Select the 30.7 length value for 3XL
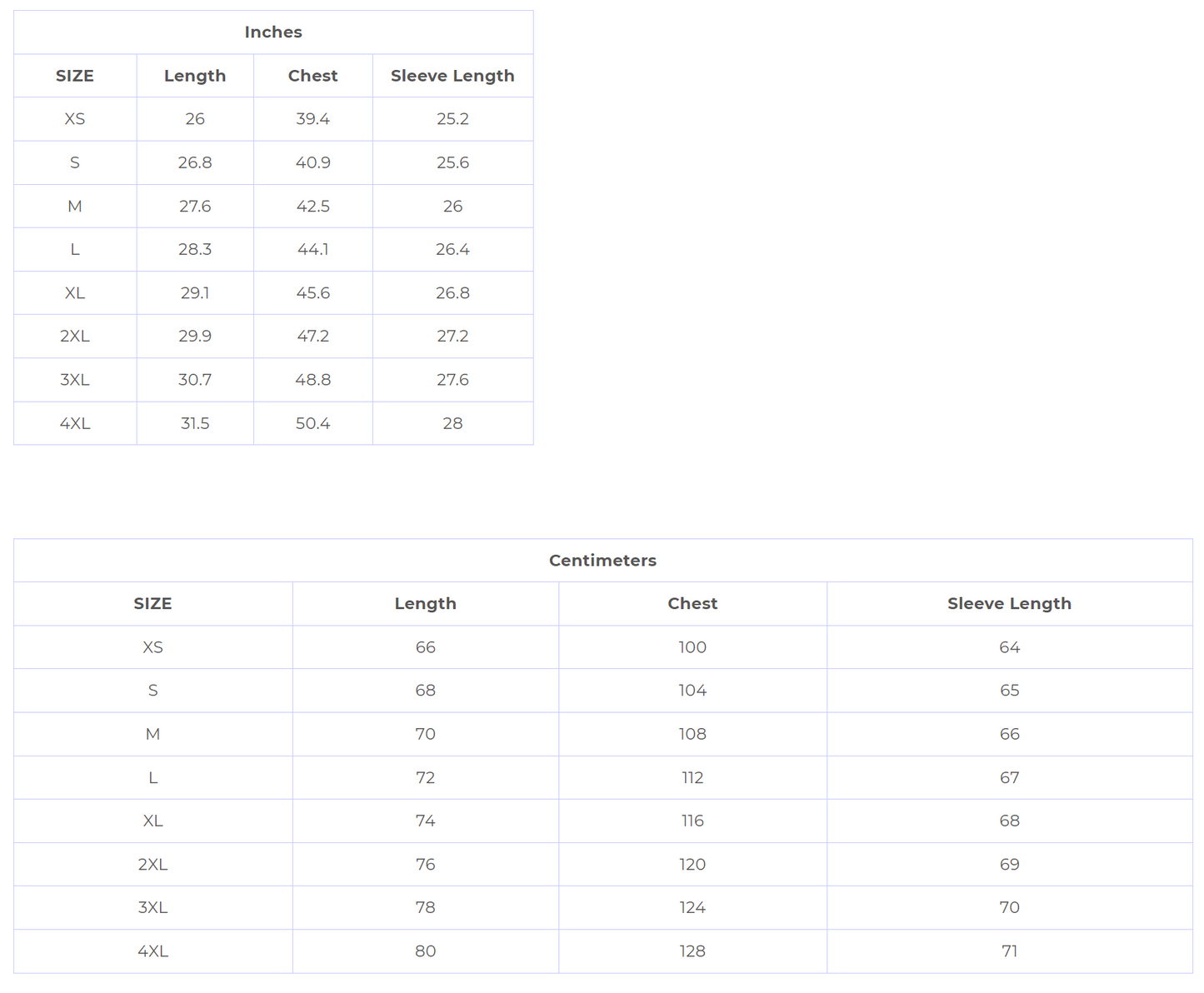Image resolution: width=1204 pixels, height=993 pixels. [195, 380]
